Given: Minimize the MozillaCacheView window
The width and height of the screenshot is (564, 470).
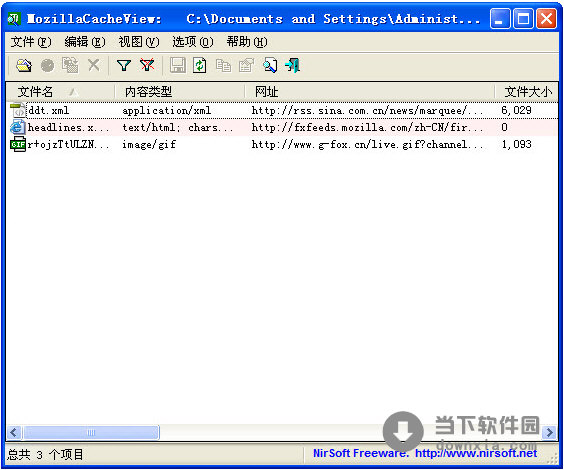Looking at the screenshot, I should [x=500, y=19].
